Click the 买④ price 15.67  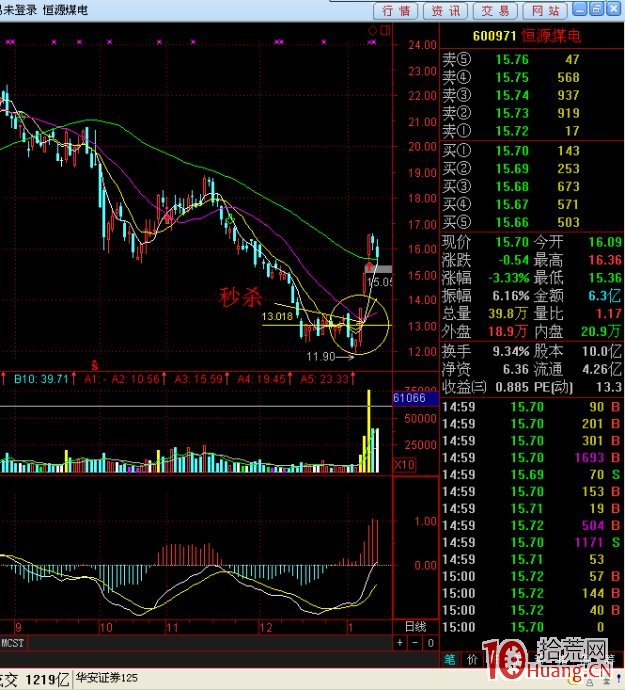(512, 204)
